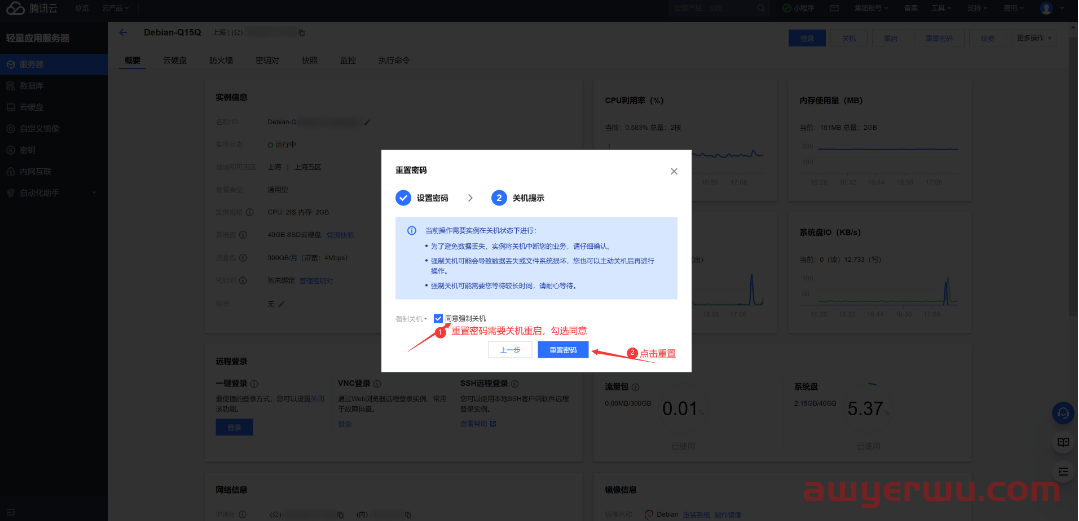
Task: Copy the instance IP beside Debian-Q15Q title
Action: point(301,32)
